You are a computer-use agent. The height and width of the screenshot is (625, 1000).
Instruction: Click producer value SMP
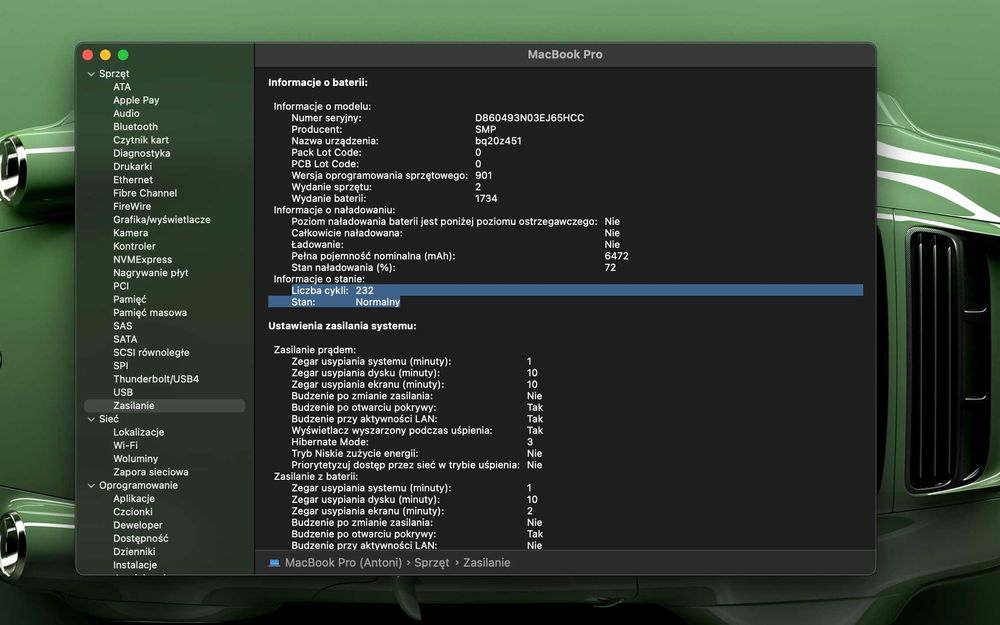pyautogui.click(x=485, y=129)
